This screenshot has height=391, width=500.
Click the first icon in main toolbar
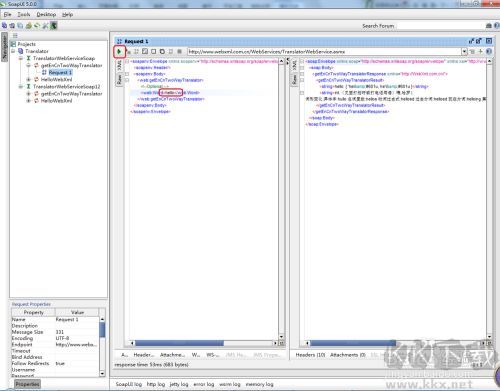coord(4,26)
